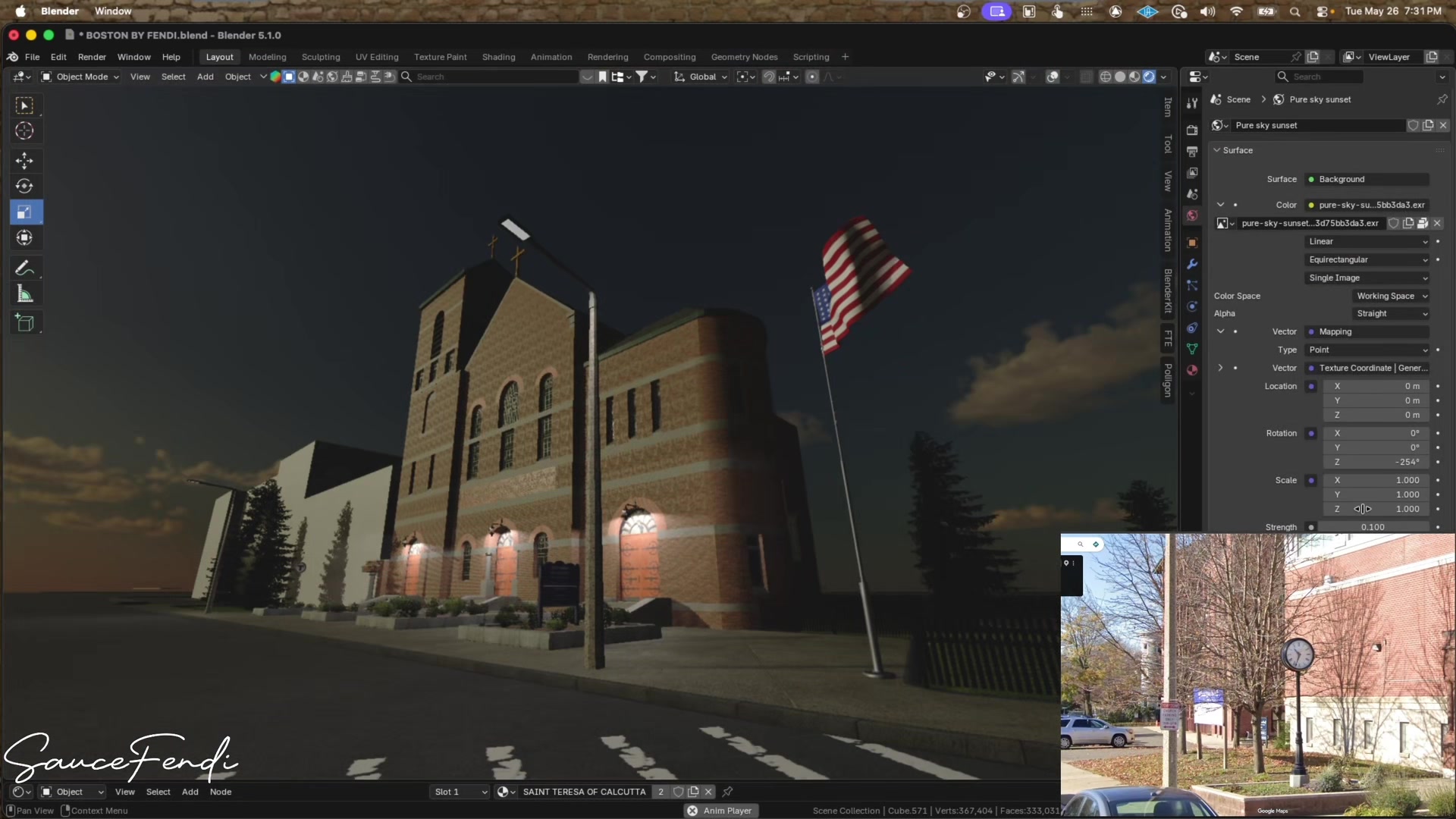1456x819 pixels.
Task: Click the Google Maps street view thumbnail
Action: point(1257,675)
